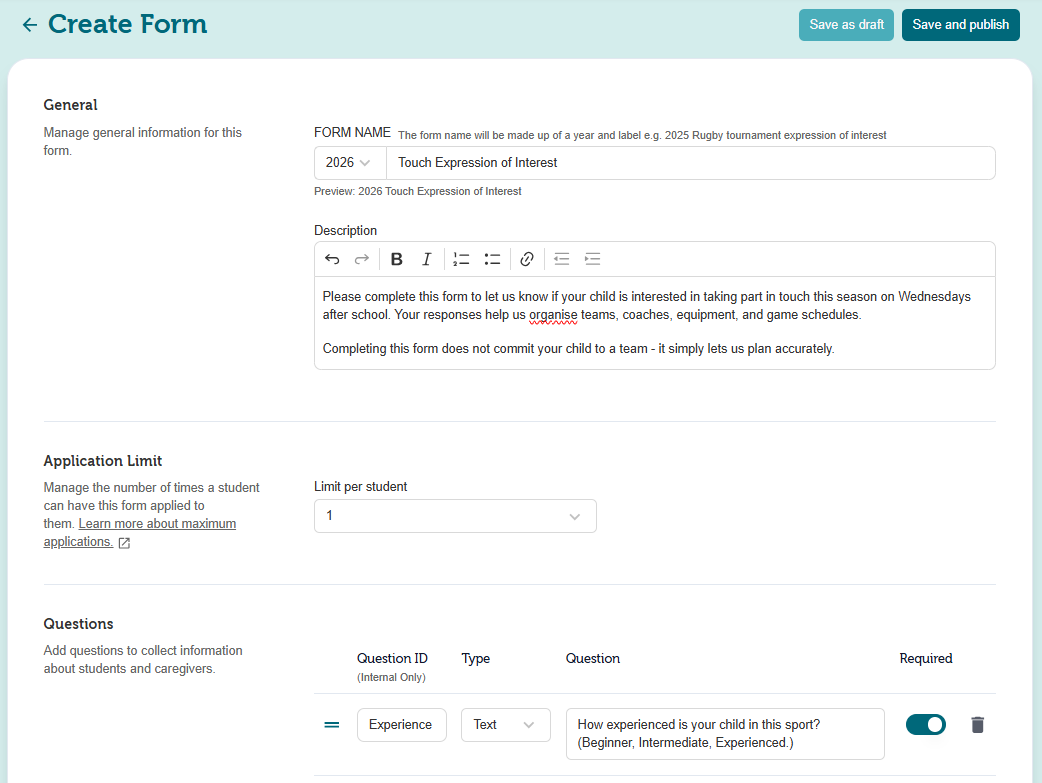Open Learn more about maximum applications link

coord(157,524)
